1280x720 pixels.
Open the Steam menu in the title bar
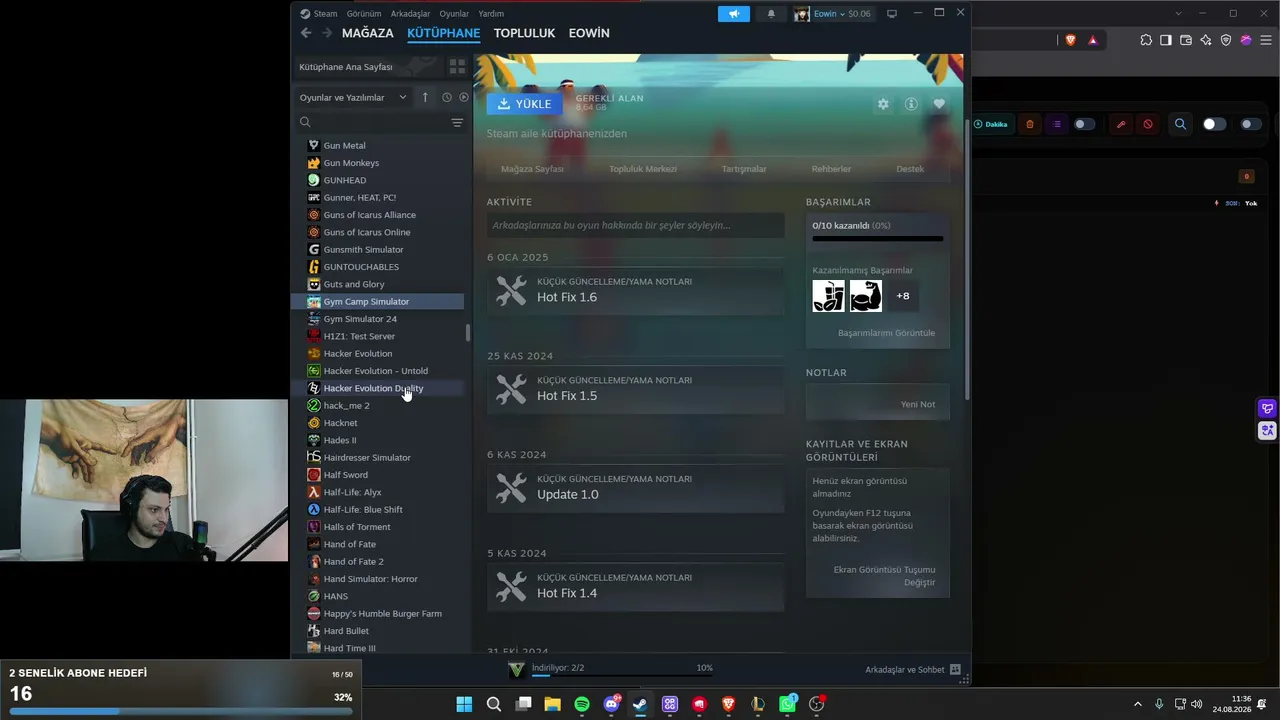pyautogui.click(x=319, y=14)
